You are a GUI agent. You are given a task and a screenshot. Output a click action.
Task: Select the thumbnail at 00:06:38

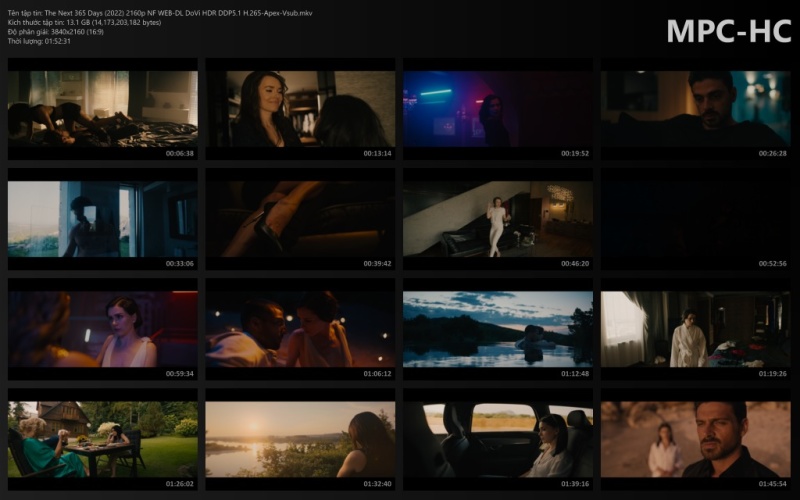coord(103,109)
